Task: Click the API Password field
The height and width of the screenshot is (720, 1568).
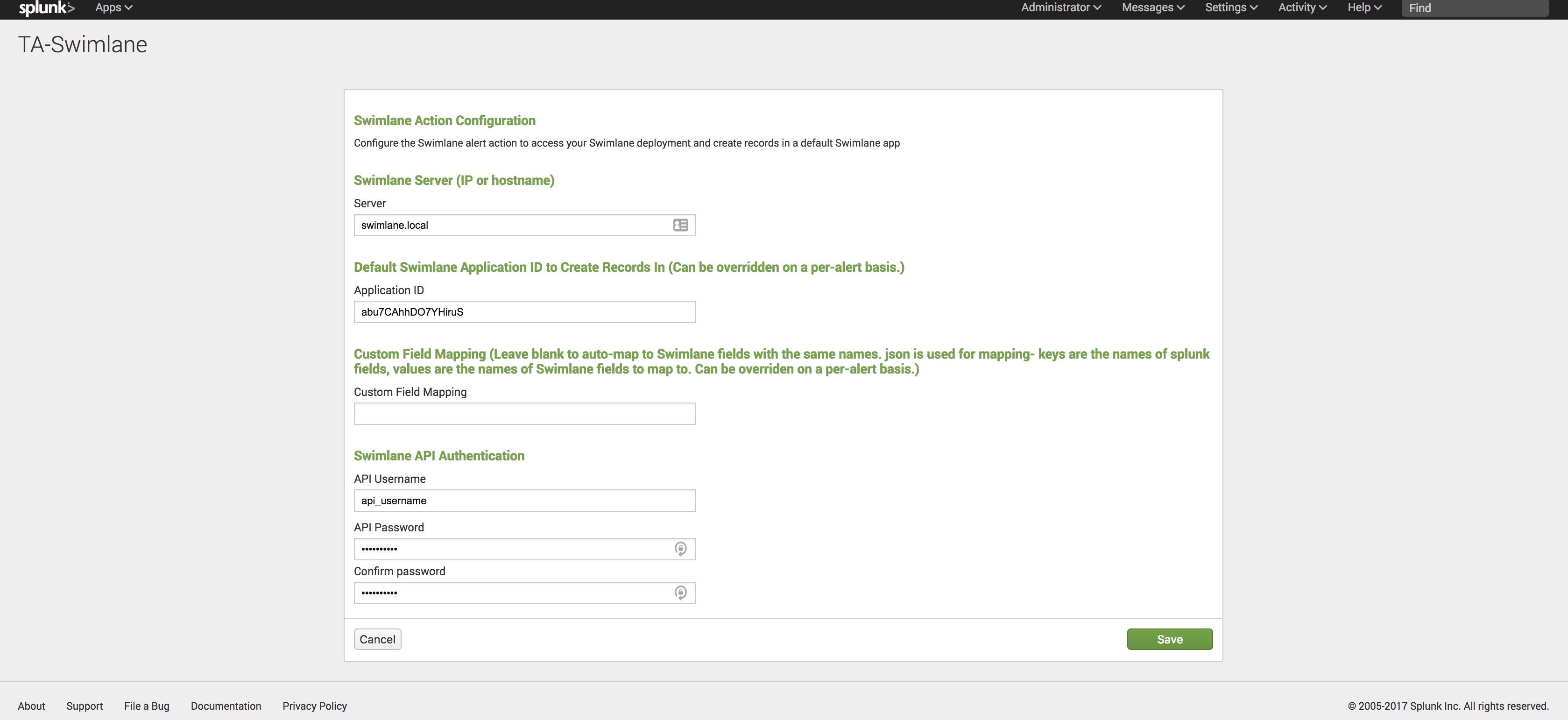Action: [524, 549]
